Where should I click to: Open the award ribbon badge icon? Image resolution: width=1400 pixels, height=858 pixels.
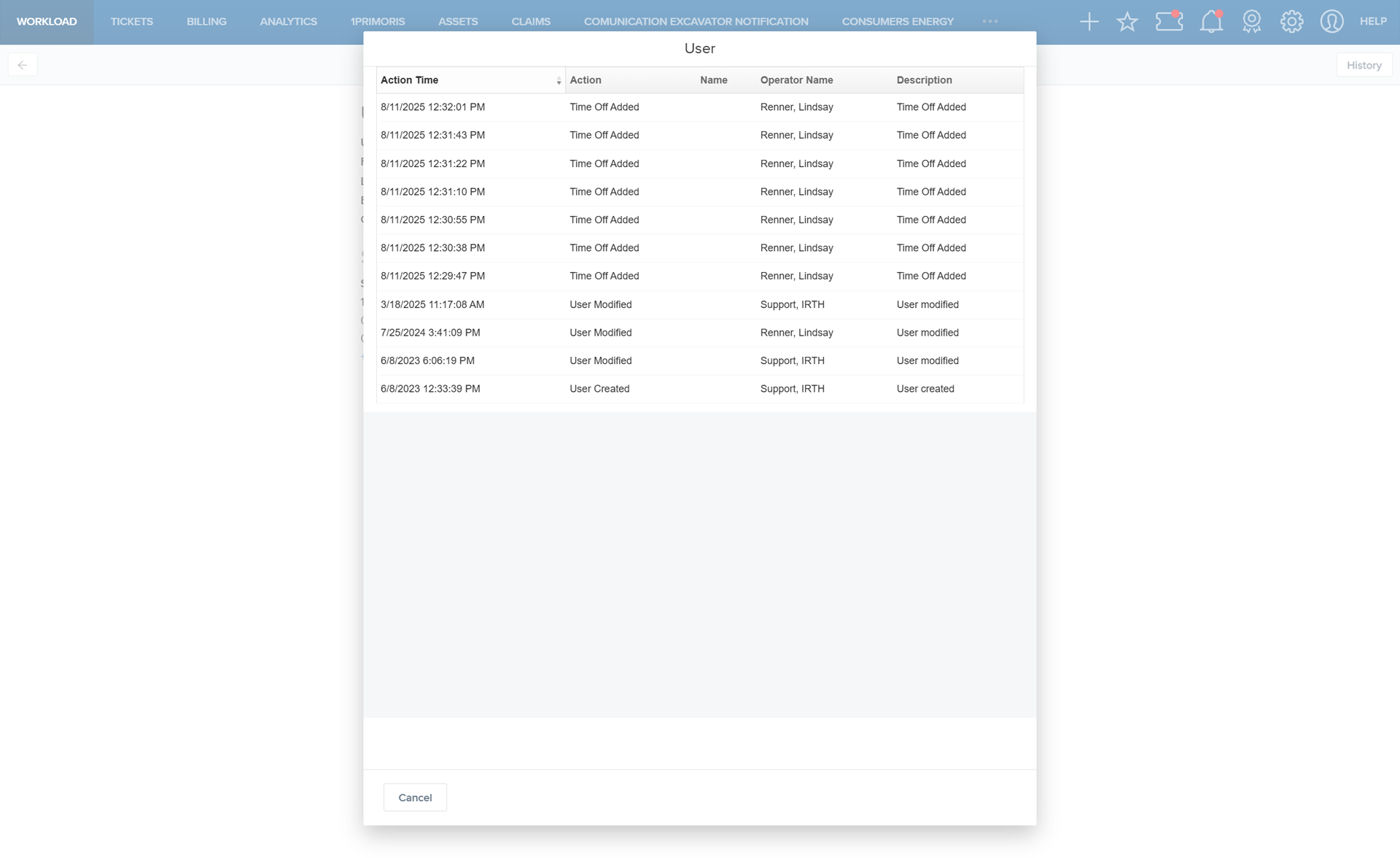[x=1251, y=22]
